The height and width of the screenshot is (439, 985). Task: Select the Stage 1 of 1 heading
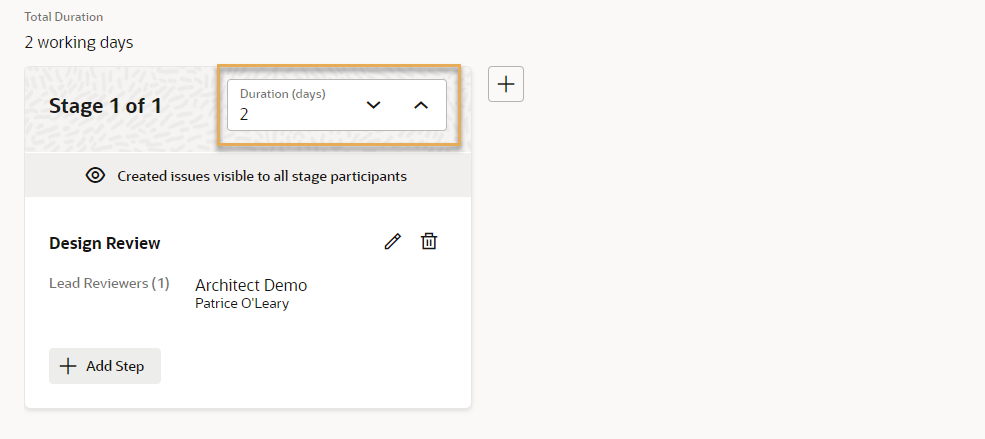pos(106,106)
